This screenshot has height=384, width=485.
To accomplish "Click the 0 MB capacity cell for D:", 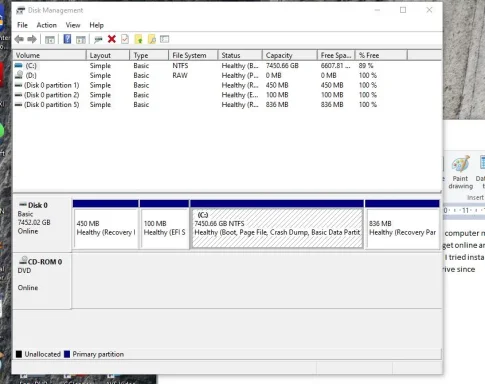I will click(x=274, y=75).
